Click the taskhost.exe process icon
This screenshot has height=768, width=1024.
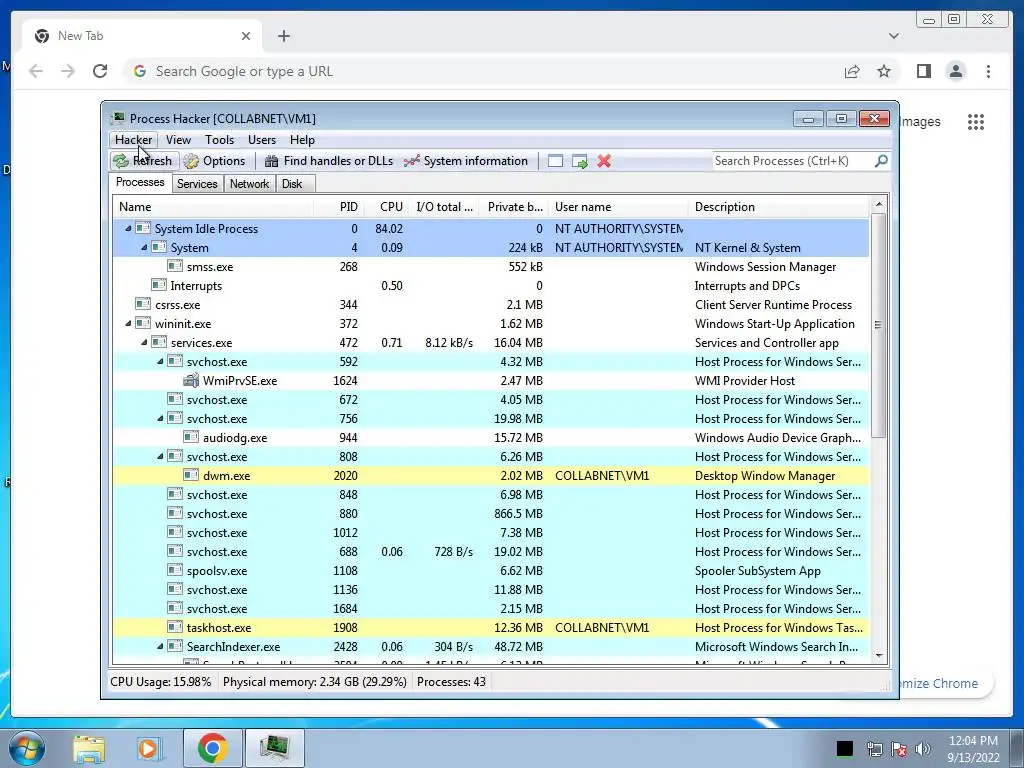[175, 627]
